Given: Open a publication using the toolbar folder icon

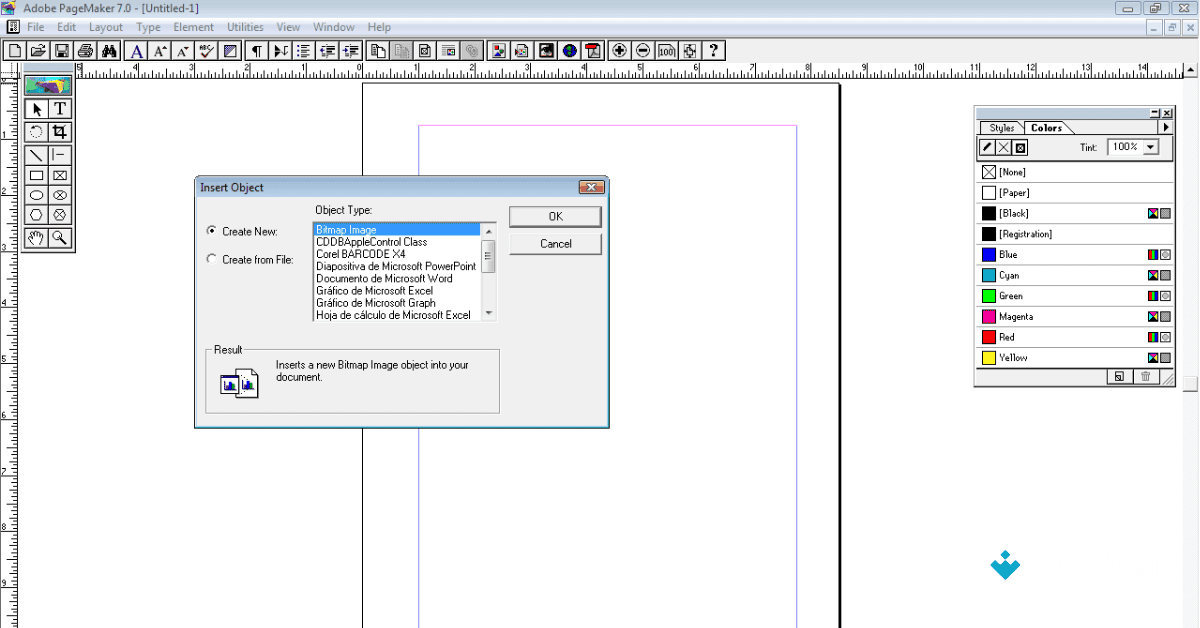Looking at the screenshot, I should pos(37,50).
